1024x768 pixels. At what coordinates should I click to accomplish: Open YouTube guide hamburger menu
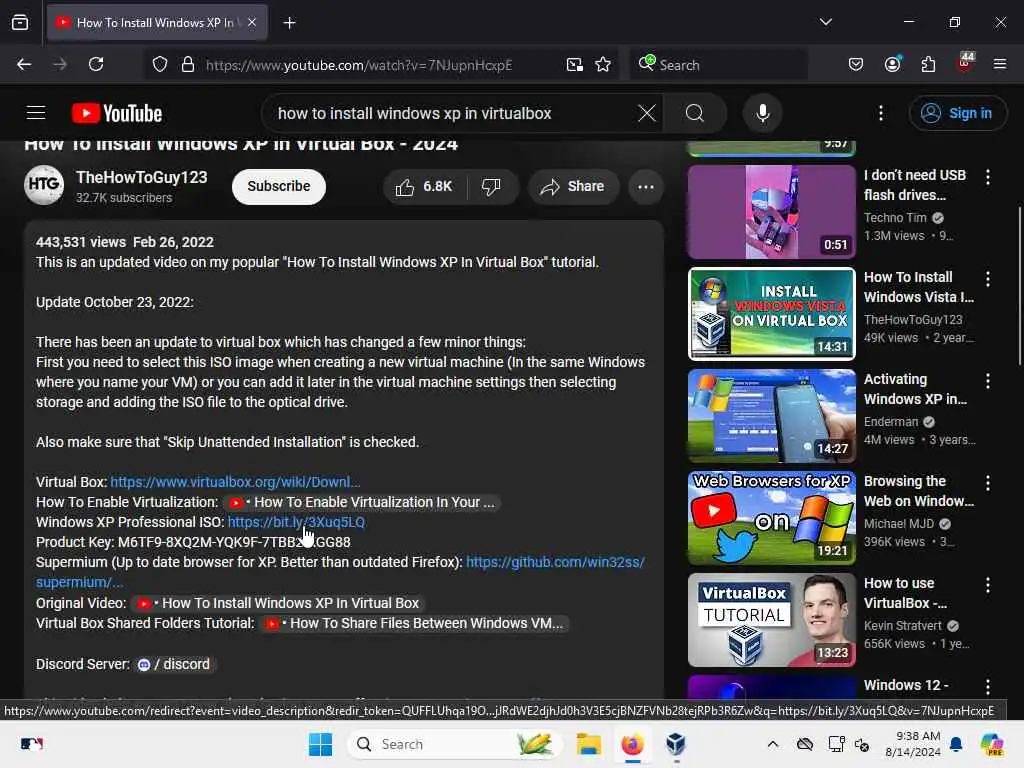pyautogui.click(x=36, y=113)
